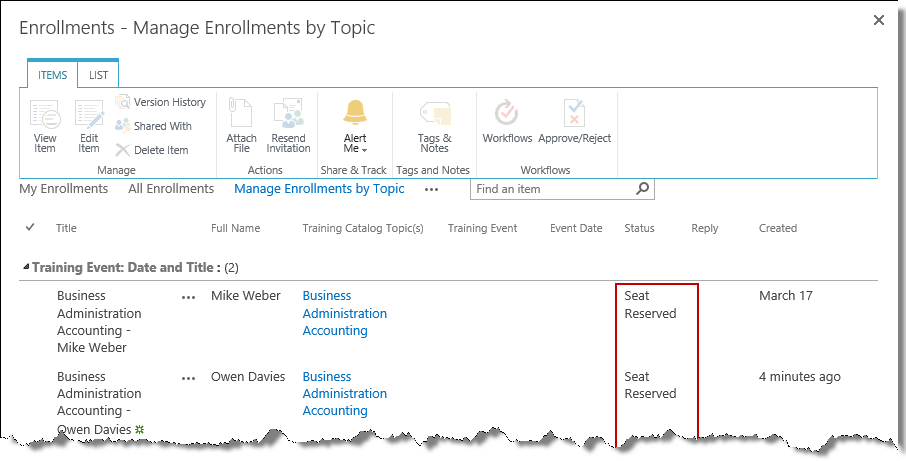The height and width of the screenshot is (461, 906).
Task: Sort by the Title column header
Action: tap(66, 228)
